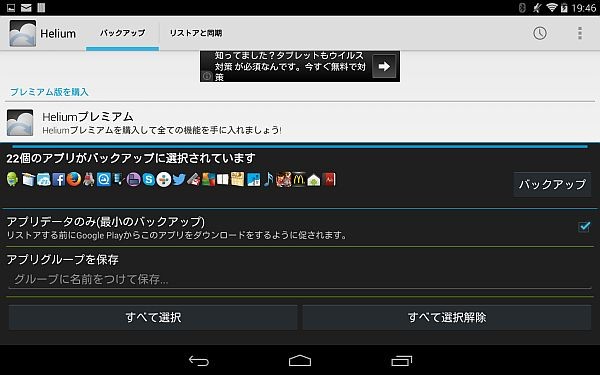Tap the green Android robot app icon
Image resolution: width=600 pixels, height=375 pixels.
coord(13,179)
